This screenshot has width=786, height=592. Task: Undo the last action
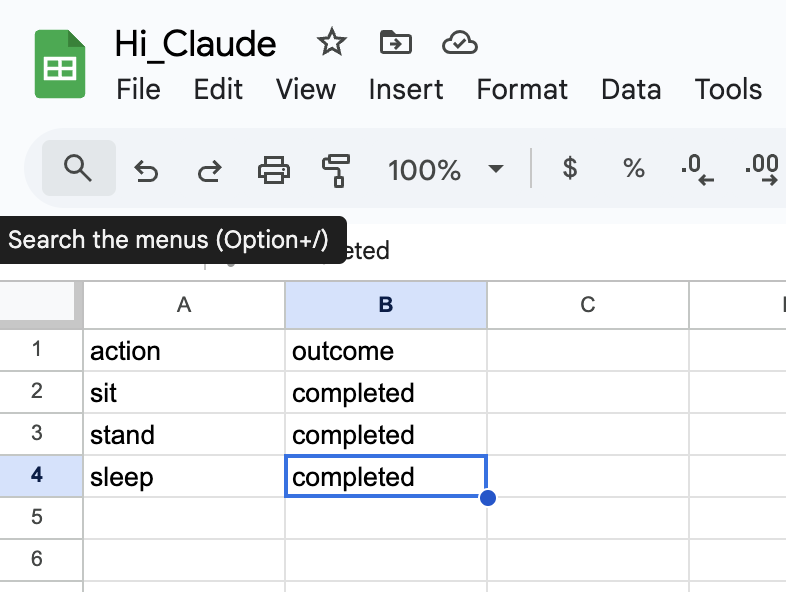coord(146,170)
